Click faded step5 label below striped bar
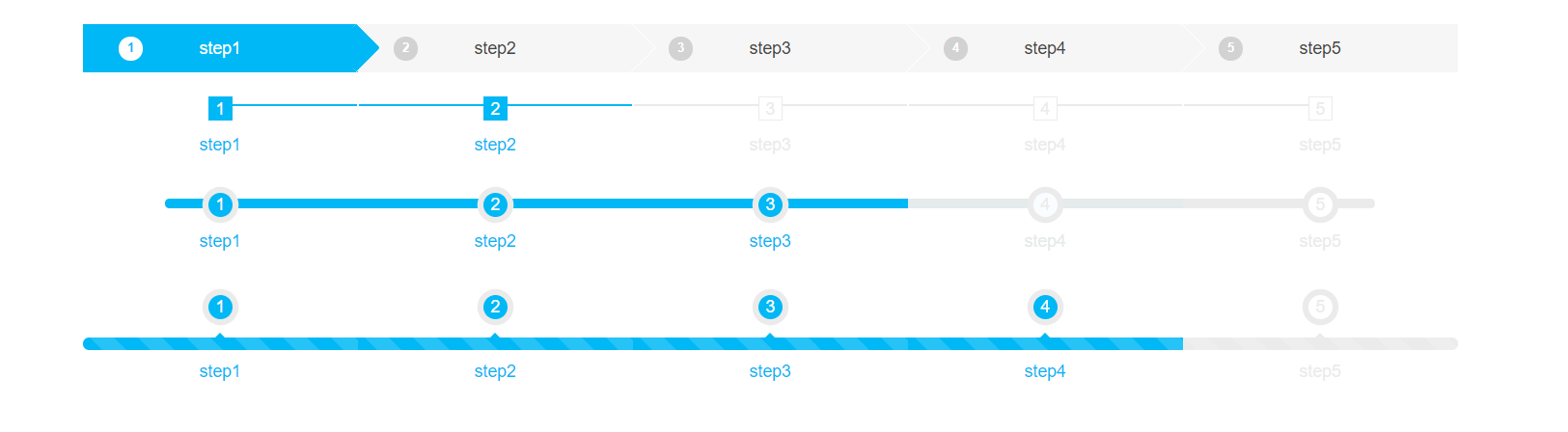The width and height of the screenshot is (1568, 432). (x=1320, y=371)
